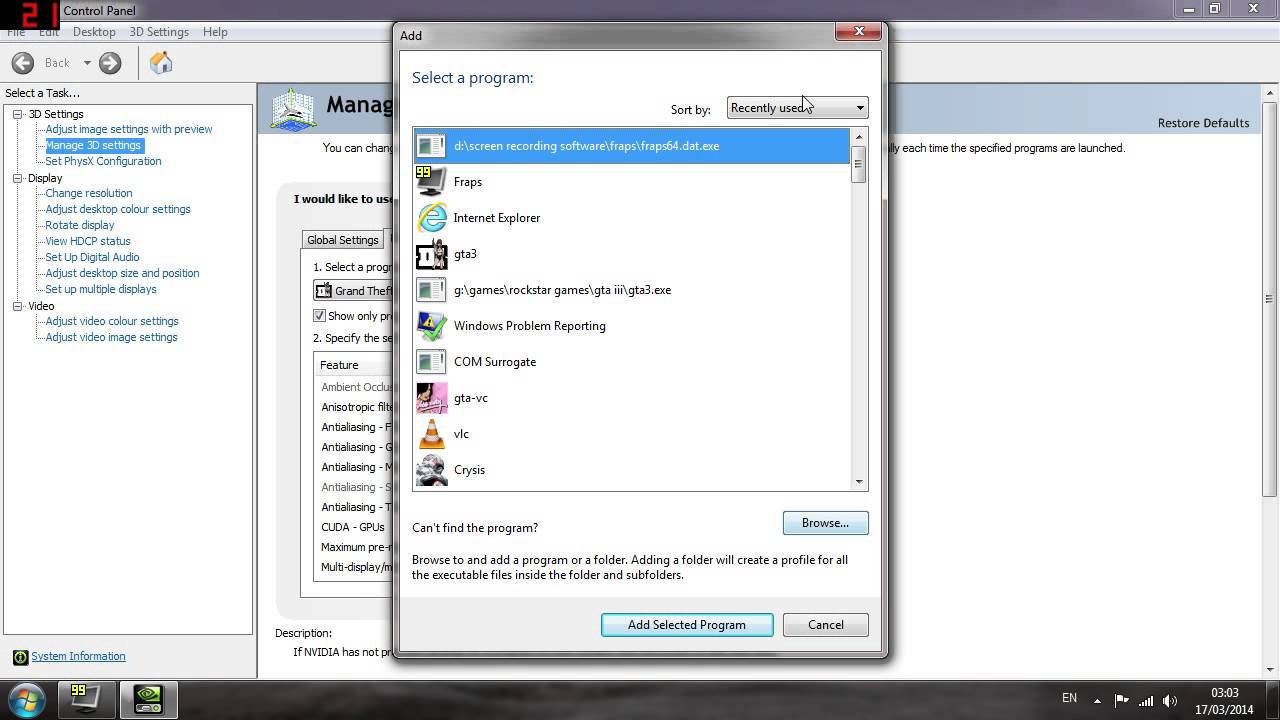Screen dimensions: 1280x720
Task: Open the Windows Start button
Action: 27,698
